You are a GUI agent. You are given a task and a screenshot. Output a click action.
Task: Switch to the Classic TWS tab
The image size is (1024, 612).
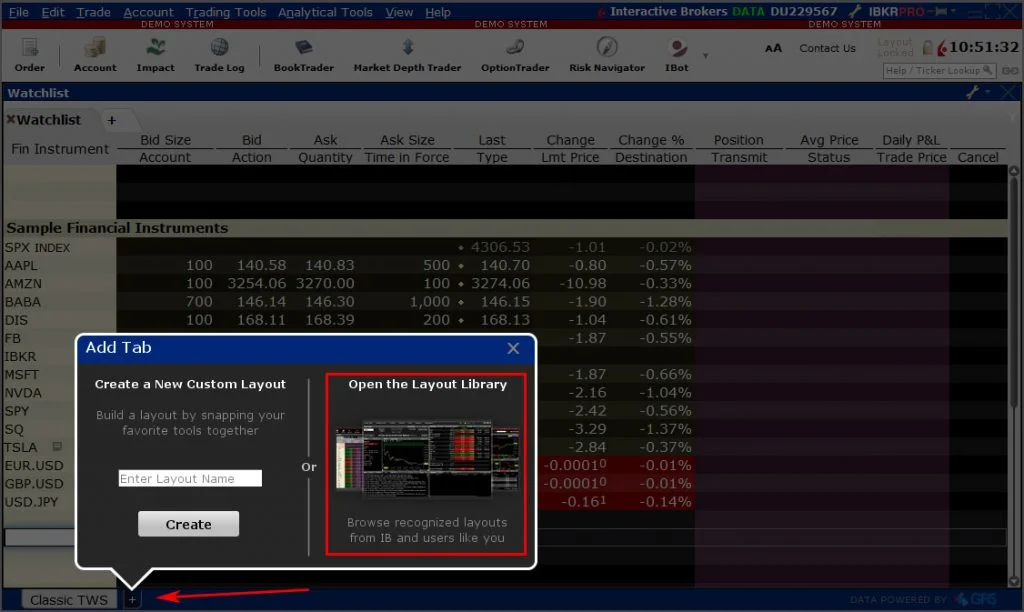[x=68, y=600]
